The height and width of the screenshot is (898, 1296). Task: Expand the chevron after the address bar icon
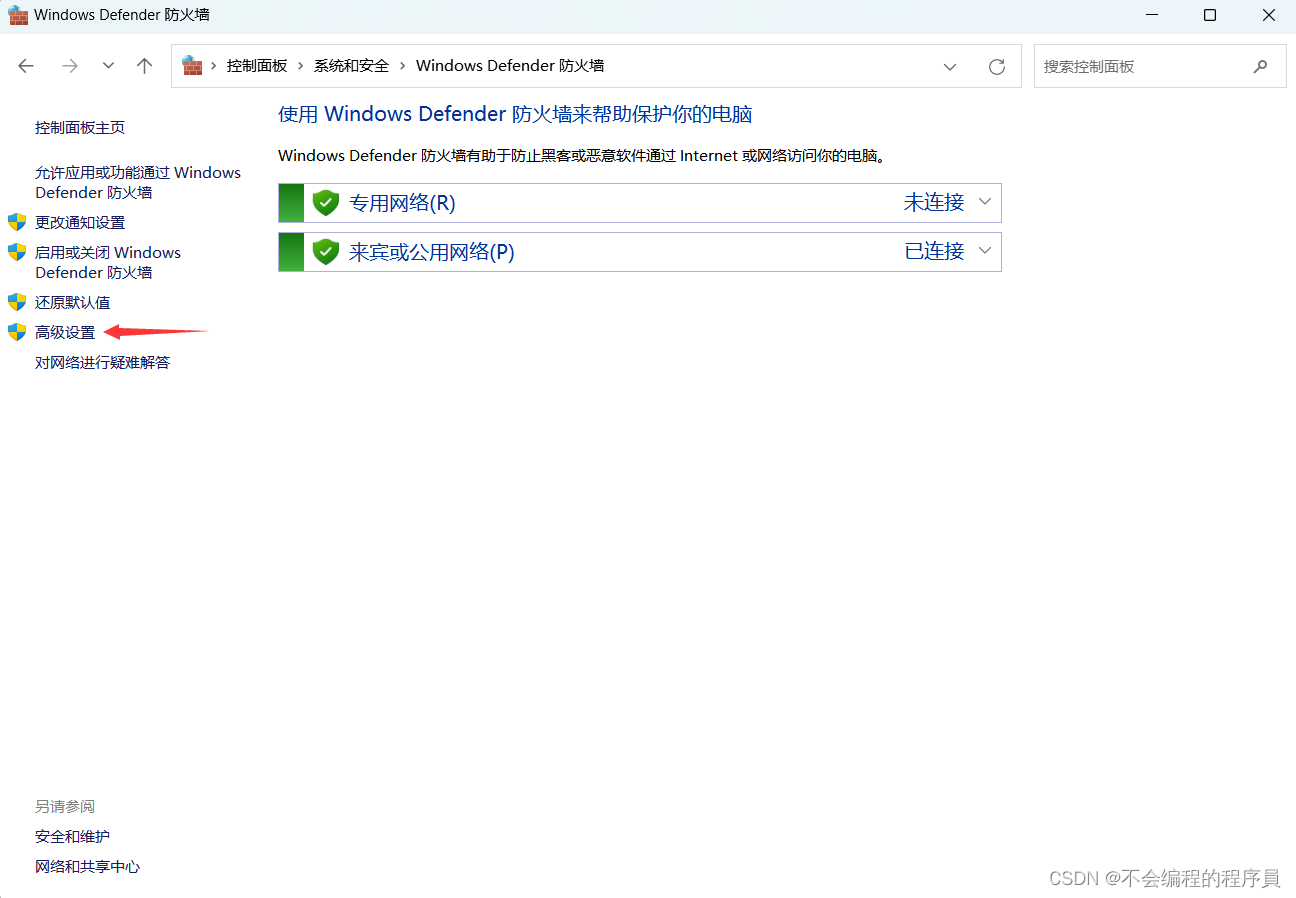[x=213, y=66]
